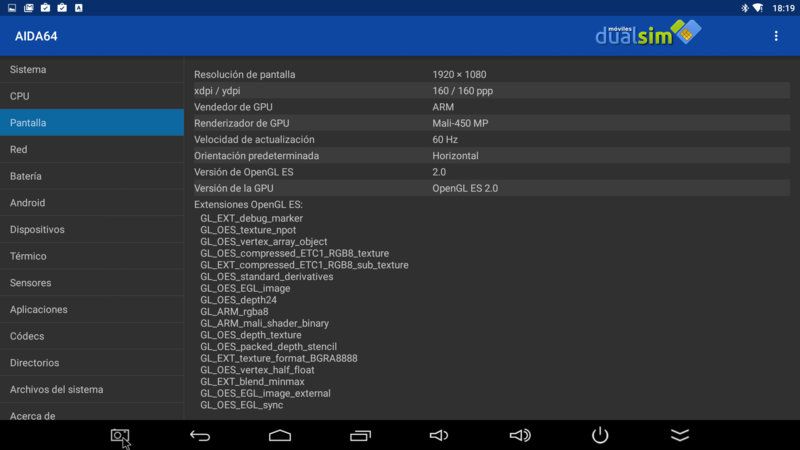
Task: Tap the Mali-450 MP value
Action: [x=460, y=123]
